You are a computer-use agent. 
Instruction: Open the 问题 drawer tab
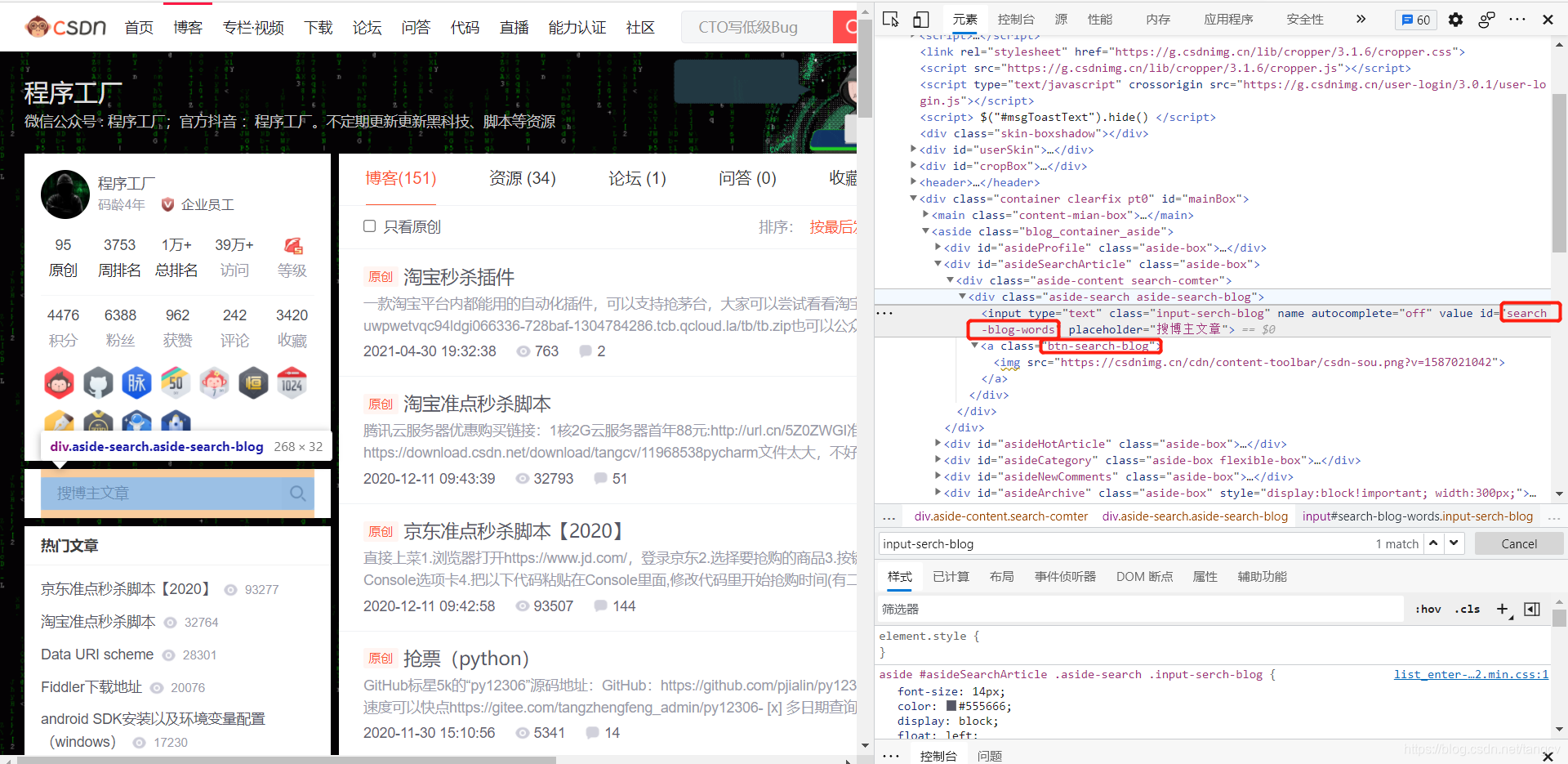pyautogui.click(x=990, y=756)
